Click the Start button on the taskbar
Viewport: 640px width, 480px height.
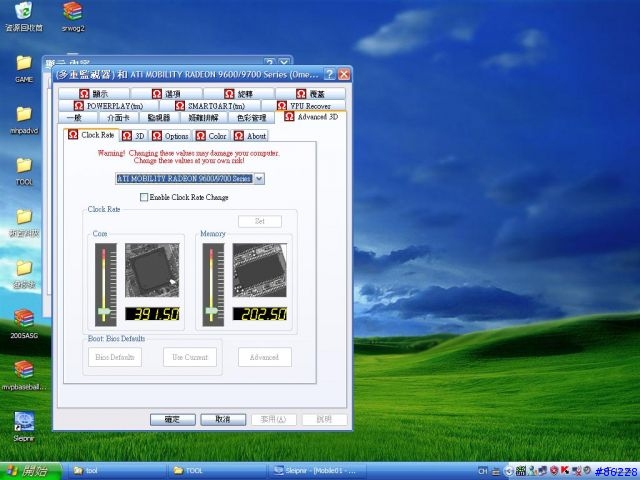(29, 471)
